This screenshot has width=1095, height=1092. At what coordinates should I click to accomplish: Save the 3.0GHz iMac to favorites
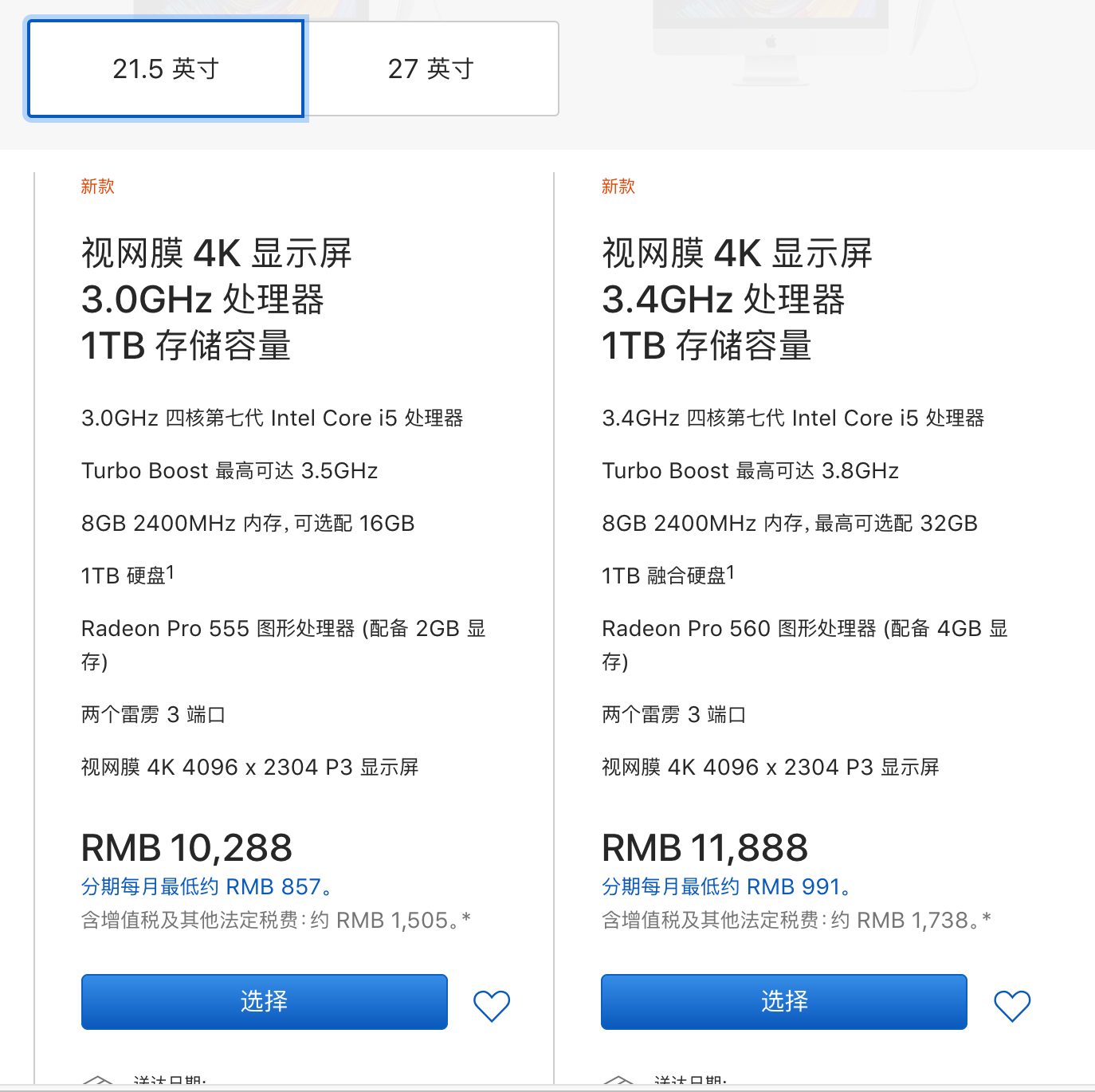492,1005
